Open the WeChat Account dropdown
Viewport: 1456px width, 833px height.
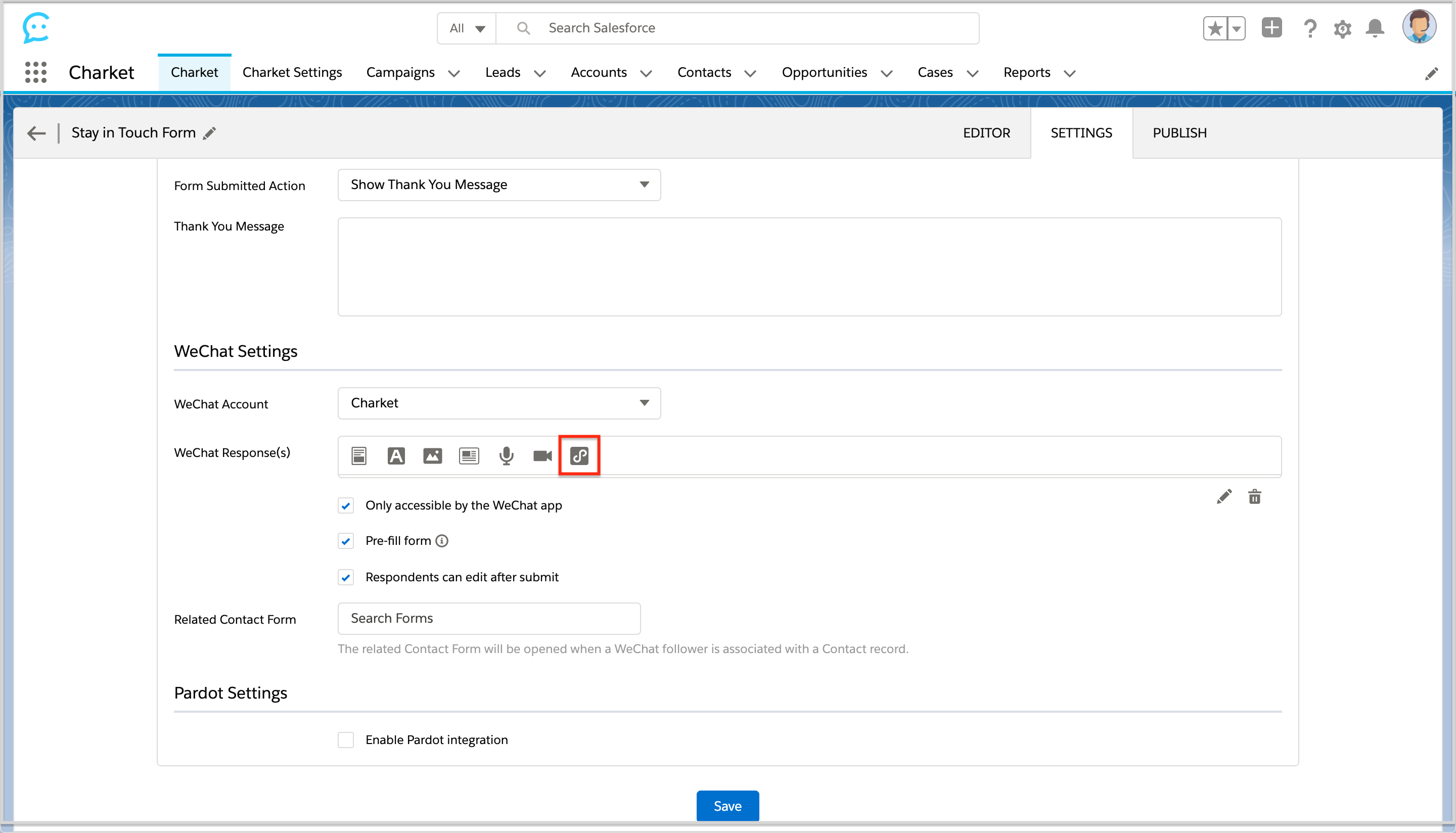pos(499,403)
